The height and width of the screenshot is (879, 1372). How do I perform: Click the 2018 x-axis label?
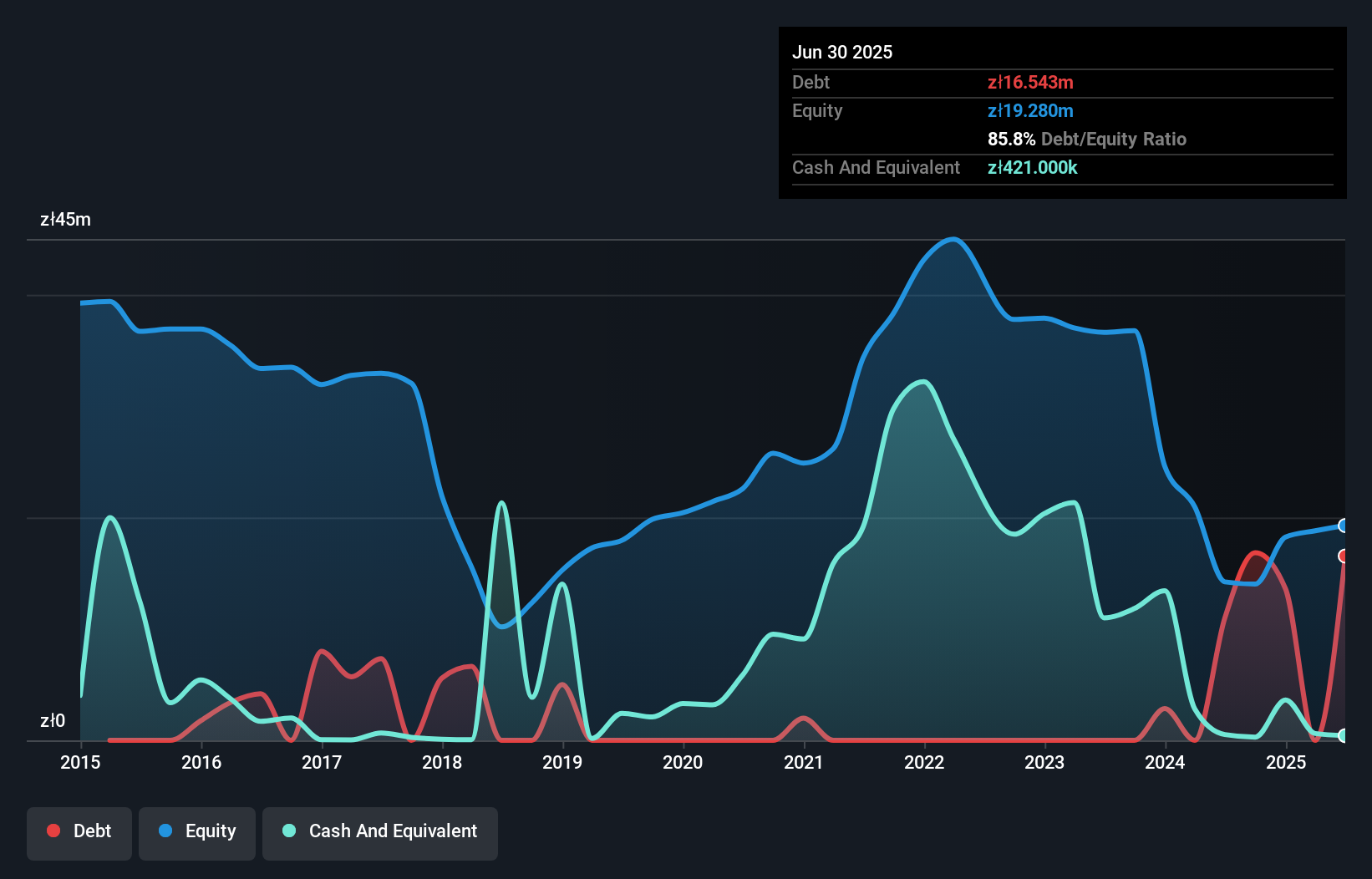442,762
